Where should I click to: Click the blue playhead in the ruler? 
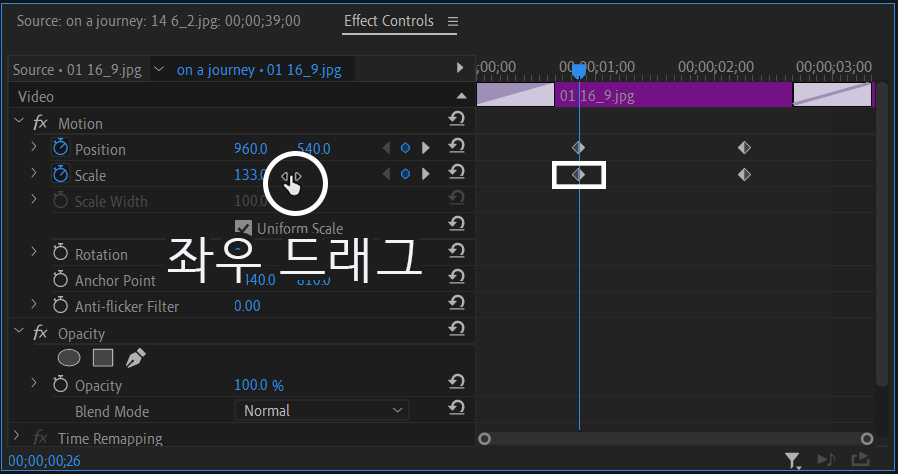[579, 71]
